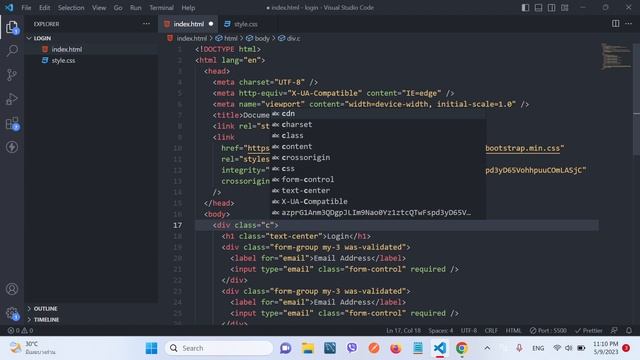Open Explorer Views and More Actions ellipsis
640x360 pixels.
(146, 24)
